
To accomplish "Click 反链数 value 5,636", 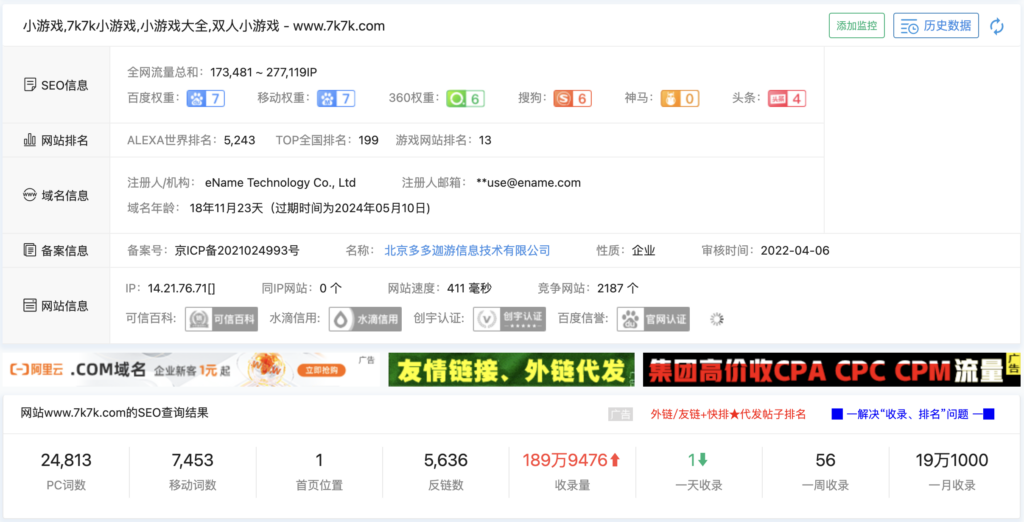I will [445, 461].
